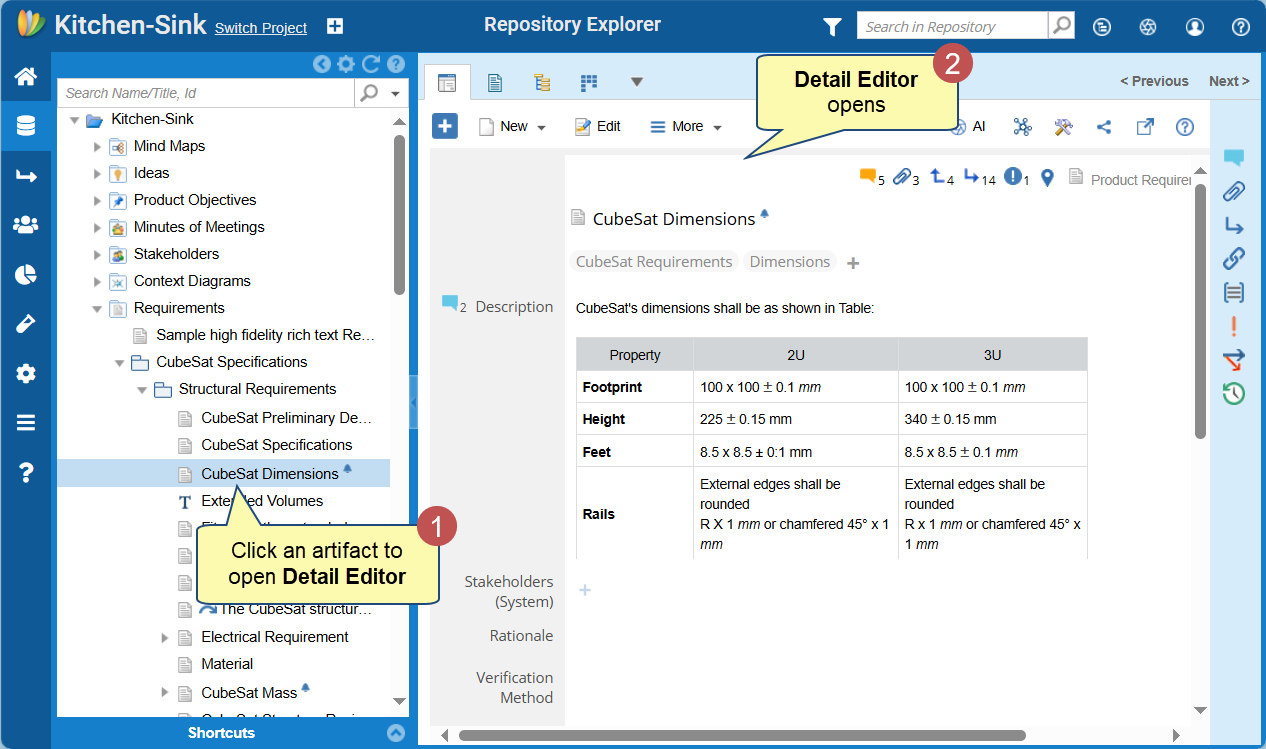Expand the Mind Maps tree node
This screenshot has width=1266, height=749.
pyautogui.click(x=97, y=146)
